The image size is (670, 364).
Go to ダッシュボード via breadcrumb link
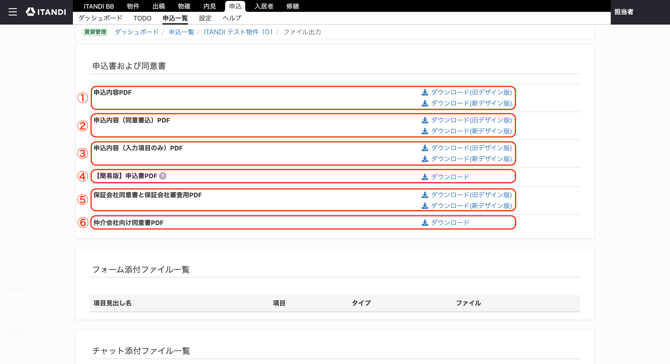pos(136,32)
